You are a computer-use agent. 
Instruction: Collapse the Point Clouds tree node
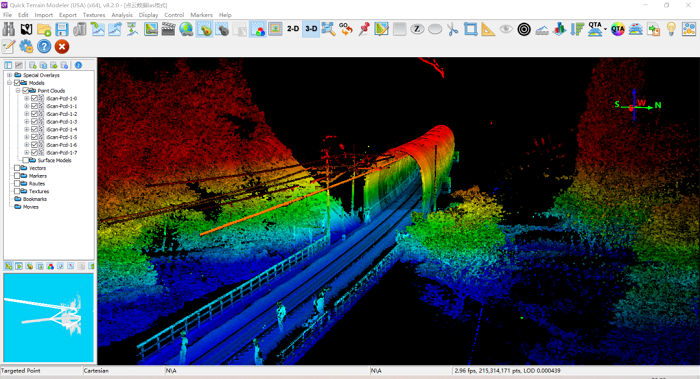click(18, 91)
